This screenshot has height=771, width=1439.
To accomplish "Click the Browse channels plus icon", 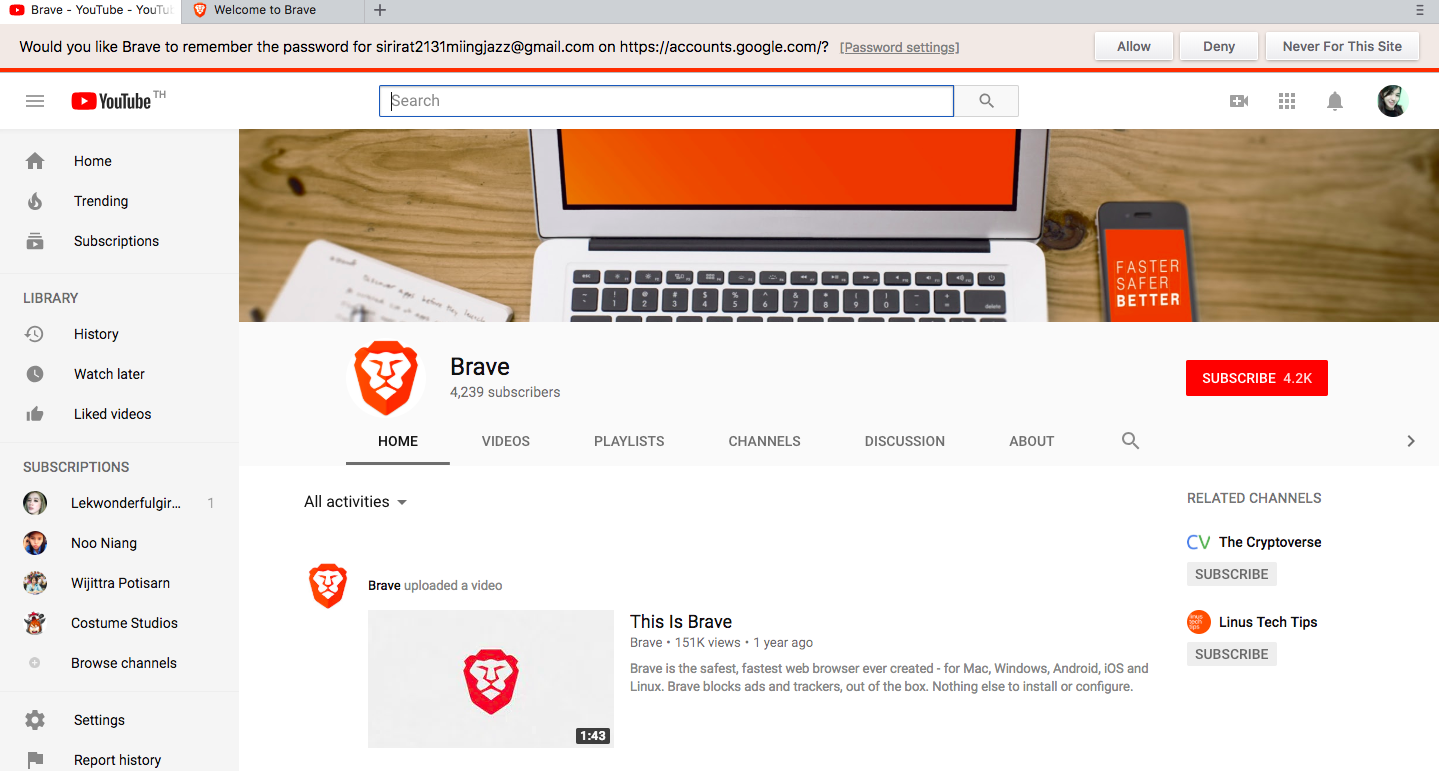I will (x=35, y=663).
